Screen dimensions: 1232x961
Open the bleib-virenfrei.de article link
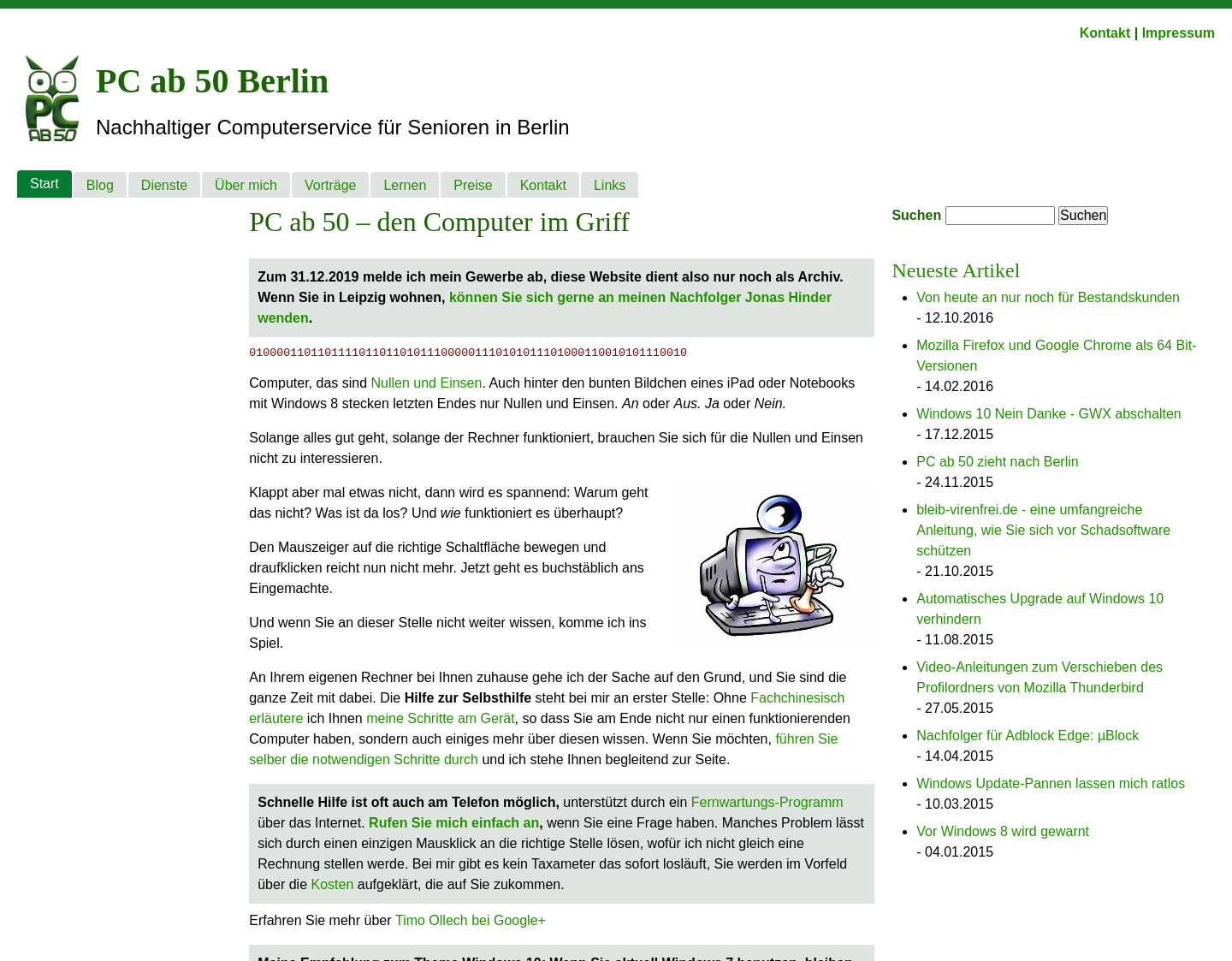(1043, 531)
